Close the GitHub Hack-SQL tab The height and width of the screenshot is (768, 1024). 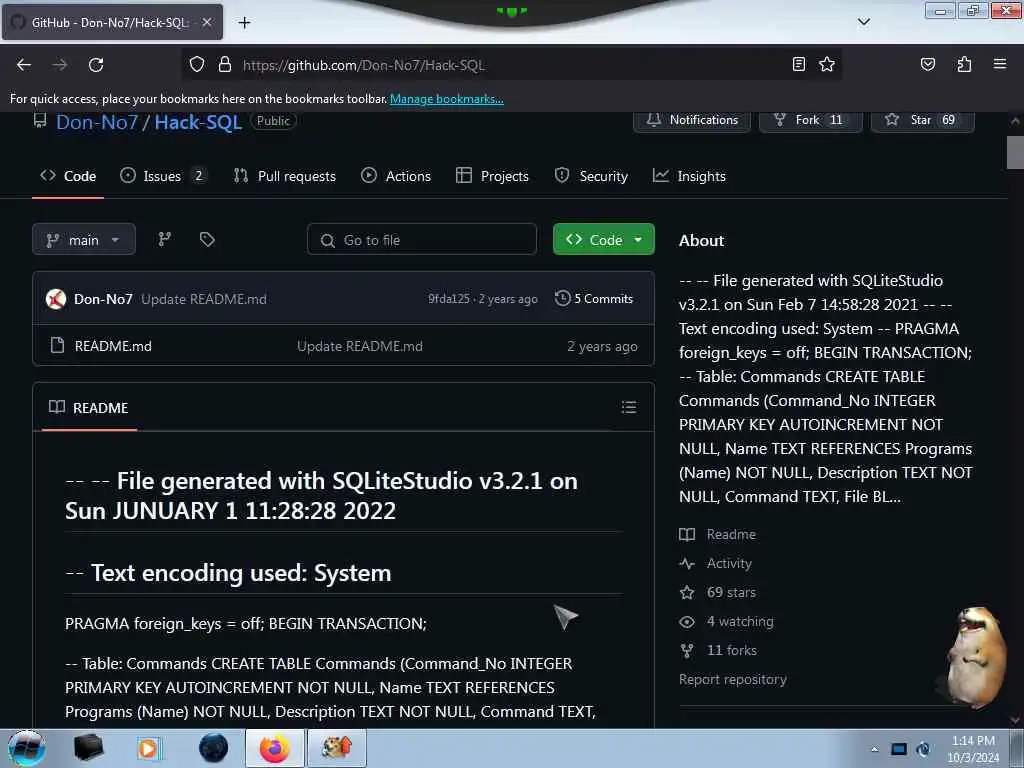tap(206, 22)
